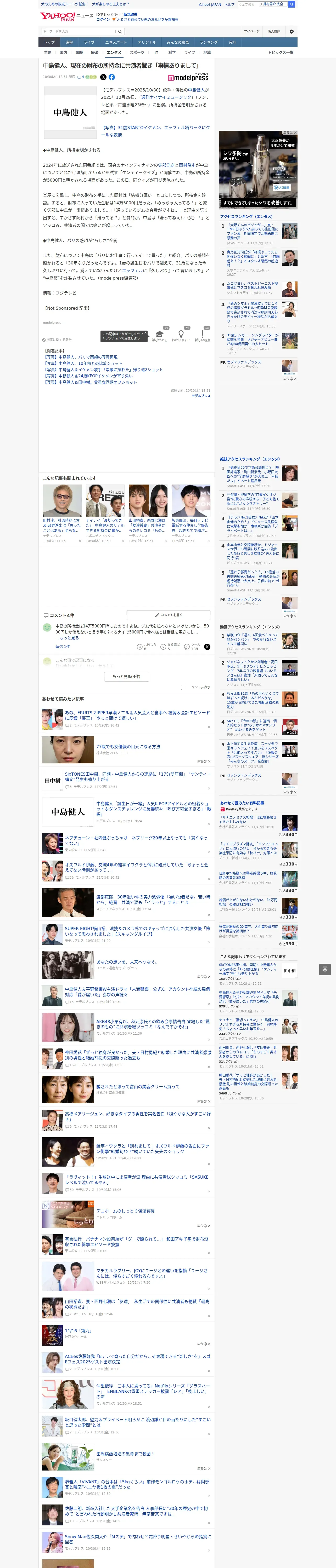Click the 記事に関する報告 report icon link
This screenshot has height=1568, width=336.
[x=57, y=340]
